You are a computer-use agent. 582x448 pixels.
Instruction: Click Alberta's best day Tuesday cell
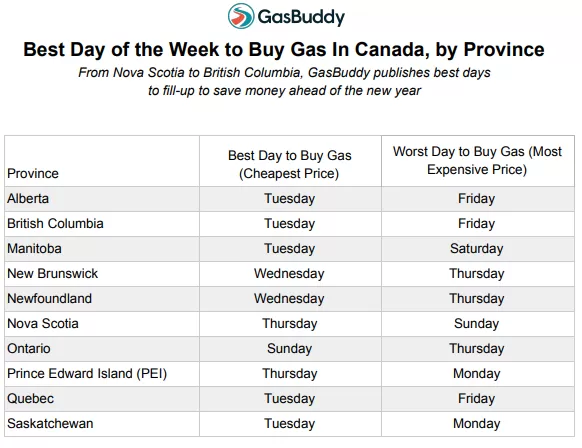[290, 199]
